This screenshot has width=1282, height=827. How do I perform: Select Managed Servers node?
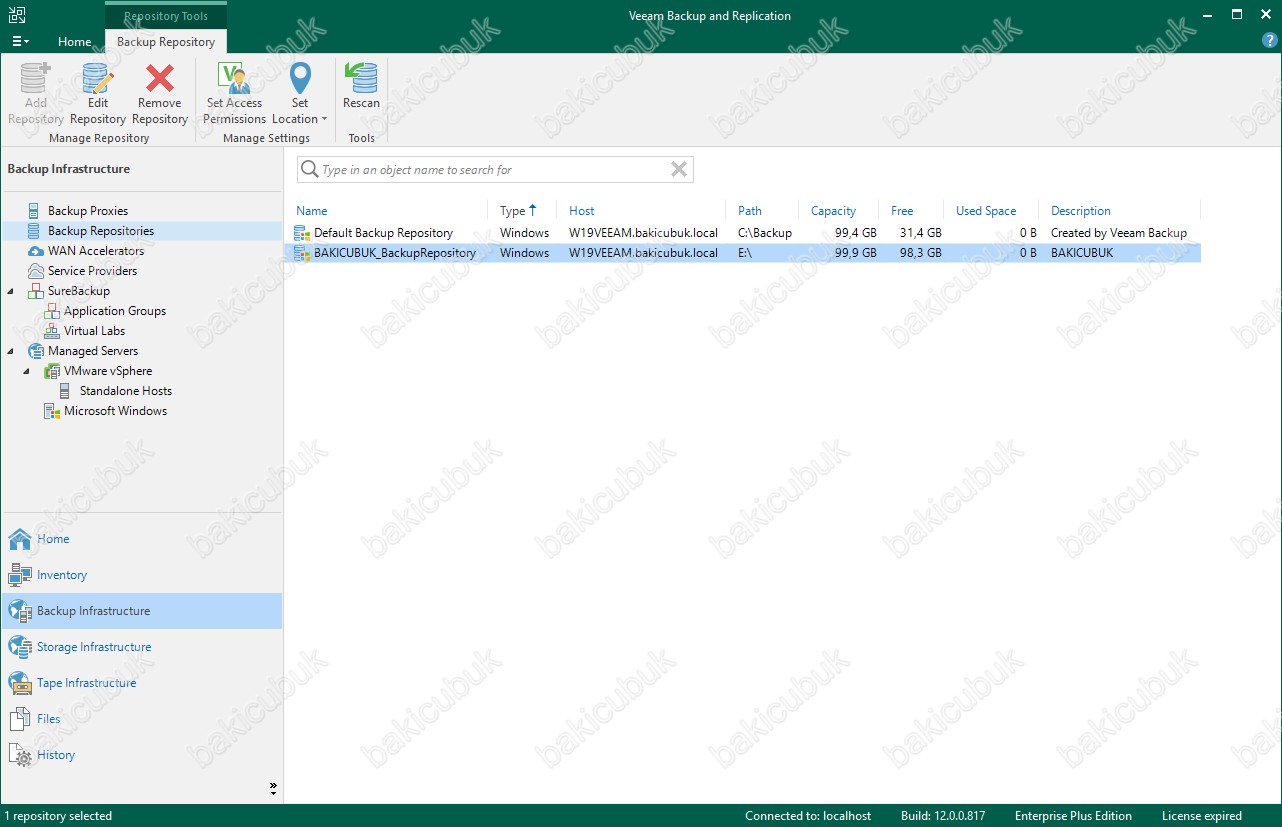point(93,351)
